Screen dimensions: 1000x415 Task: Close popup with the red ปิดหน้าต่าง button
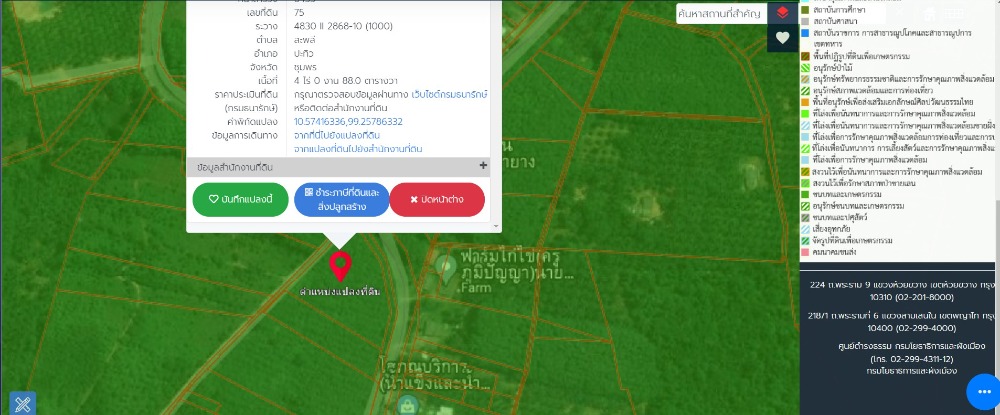pos(436,199)
